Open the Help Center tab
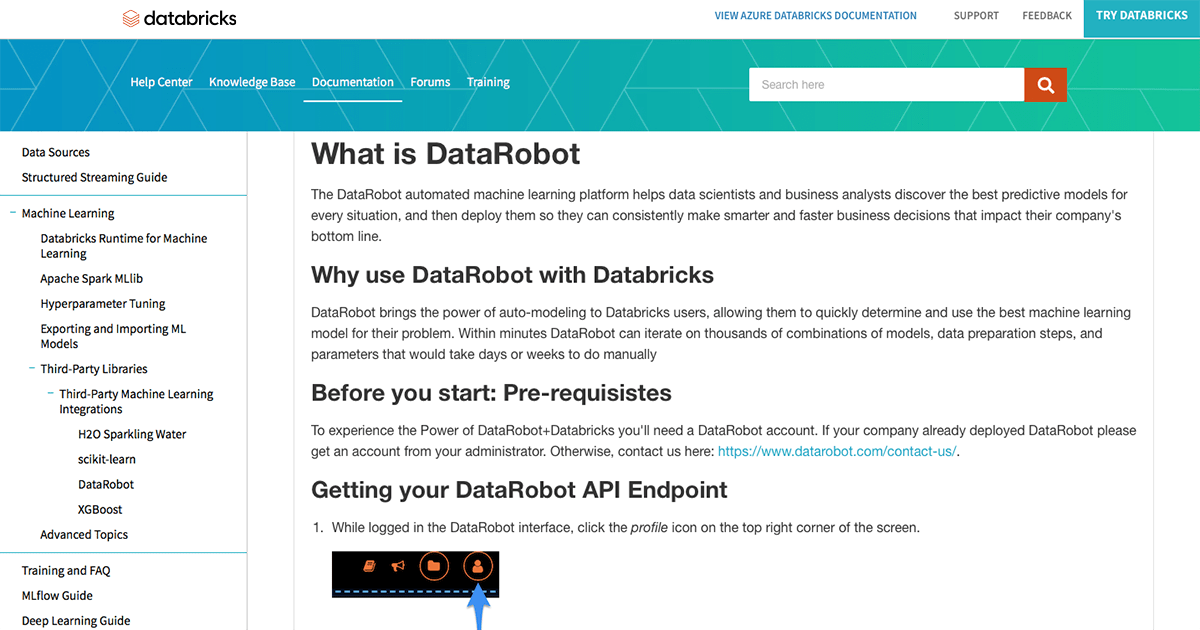The width and height of the screenshot is (1200, 630). 161,82
